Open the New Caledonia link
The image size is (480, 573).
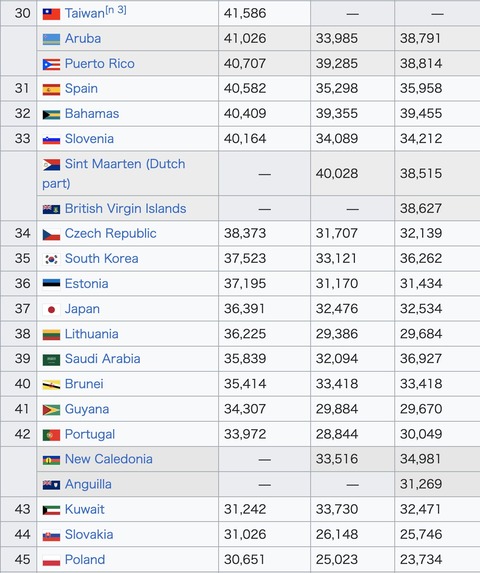coord(108,459)
